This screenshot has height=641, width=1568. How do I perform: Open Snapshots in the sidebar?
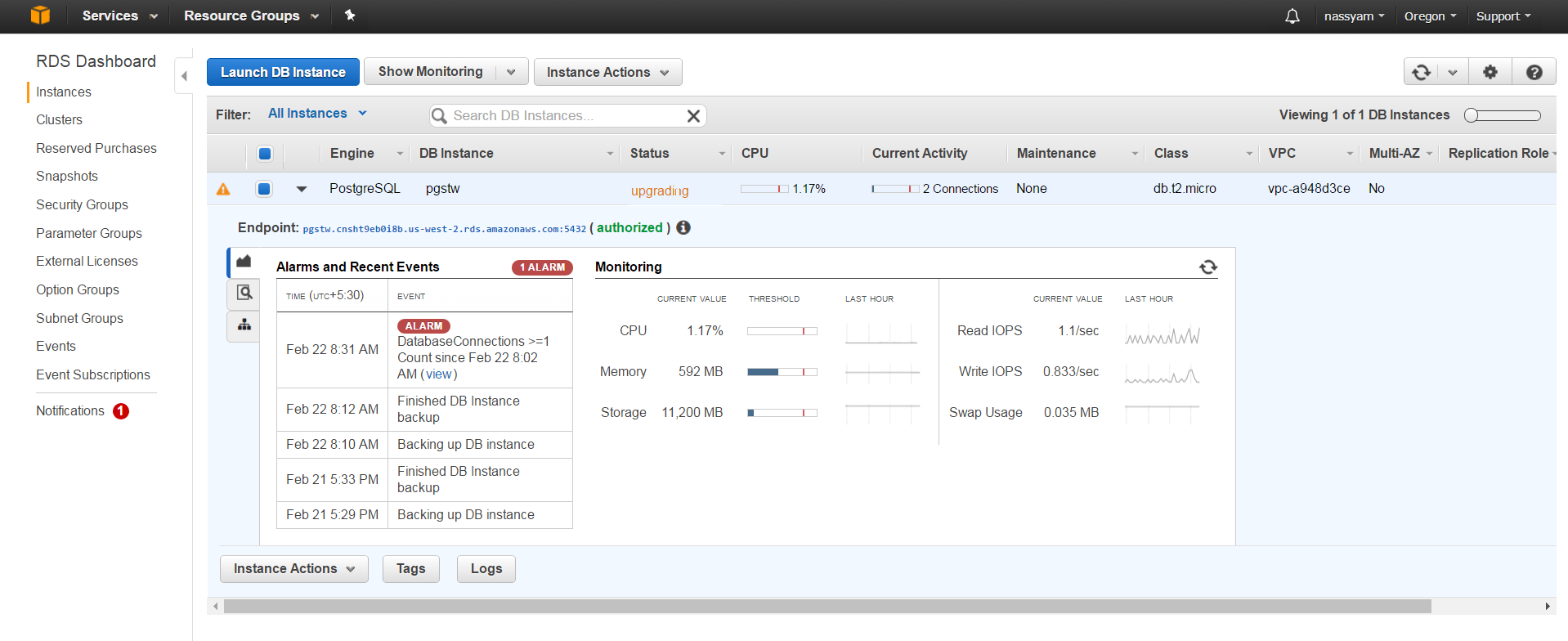67,177
